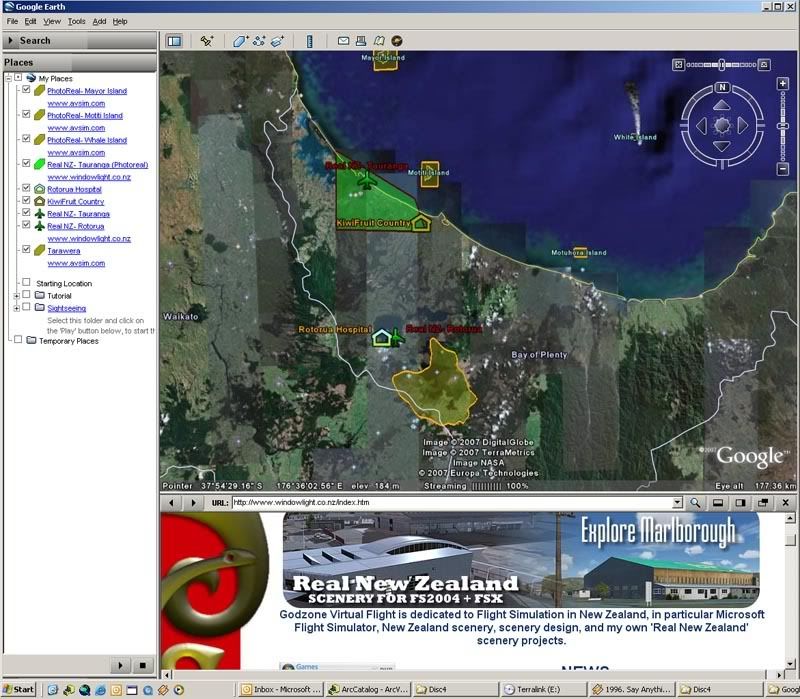Pan map right with compass arrow
Viewport: 800px width, 699px height.
742,126
